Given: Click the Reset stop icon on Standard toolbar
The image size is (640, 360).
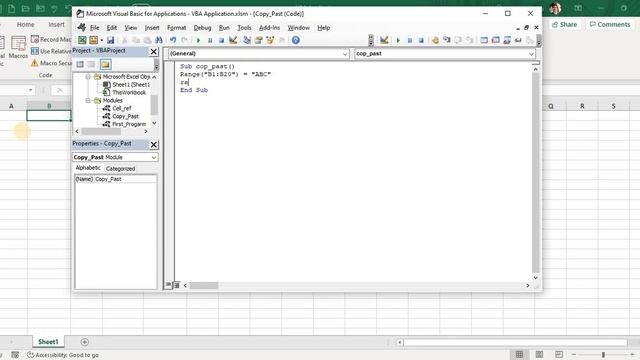Looking at the screenshot, I should [221, 40].
